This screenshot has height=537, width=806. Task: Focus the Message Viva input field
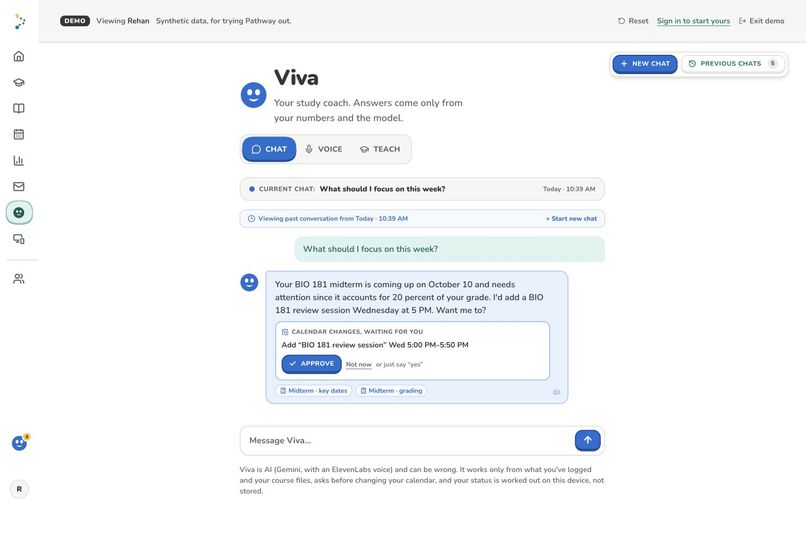tap(407, 440)
